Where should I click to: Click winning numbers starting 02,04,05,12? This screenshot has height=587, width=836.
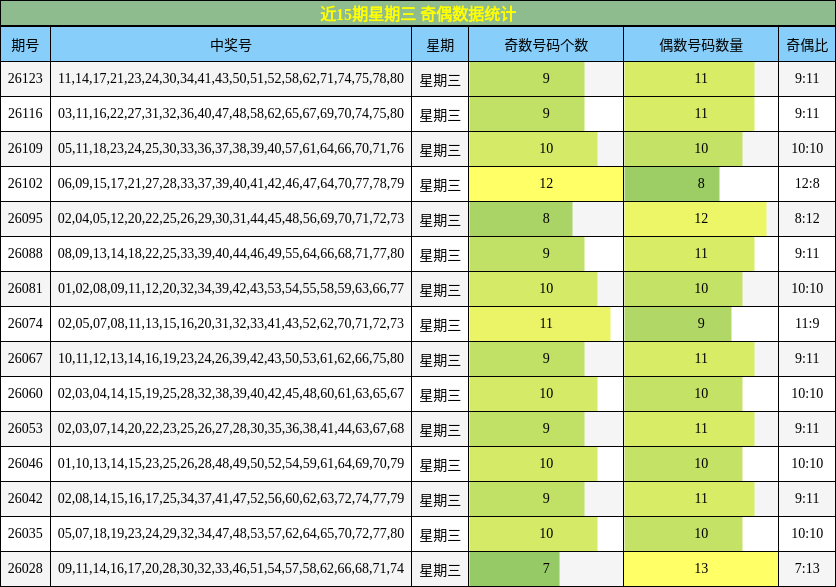(x=231, y=219)
